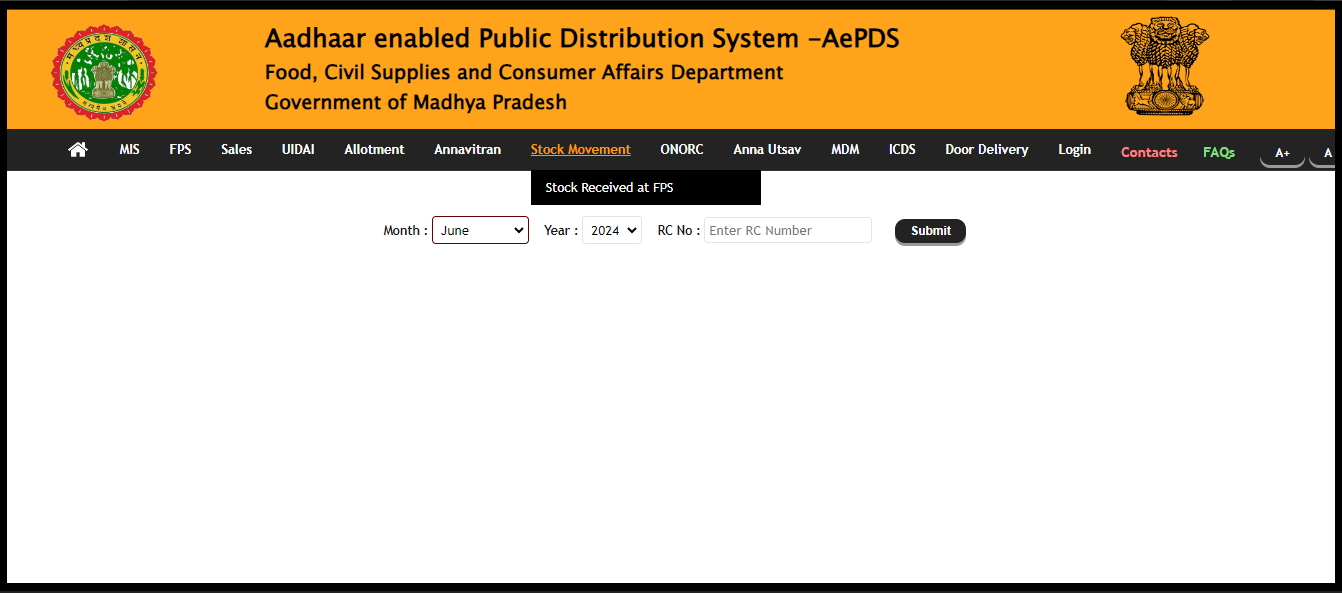Image resolution: width=1342 pixels, height=593 pixels.
Task: Open the Annavitran menu
Action: pyautogui.click(x=467, y=149)
